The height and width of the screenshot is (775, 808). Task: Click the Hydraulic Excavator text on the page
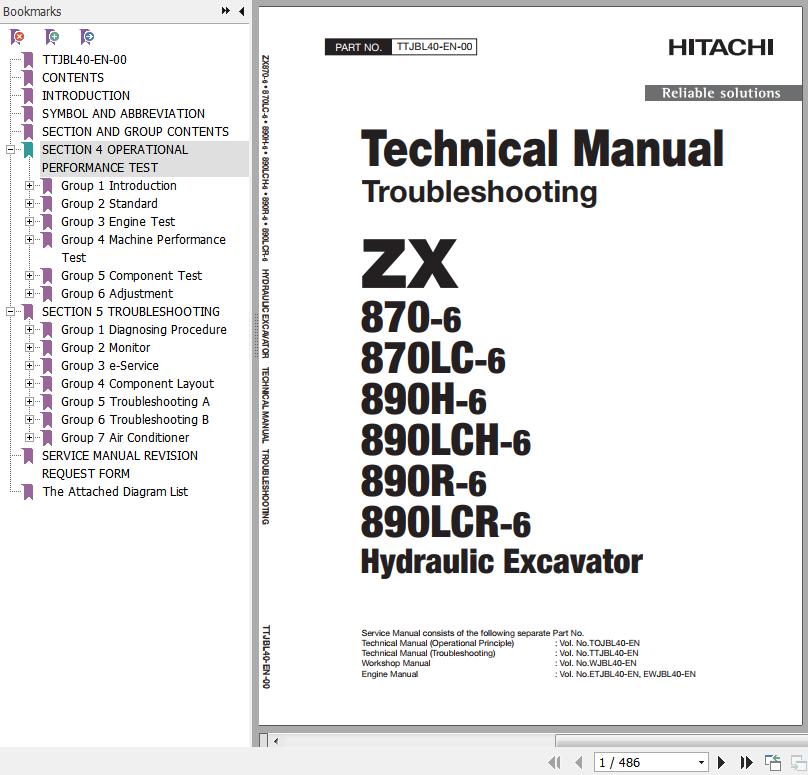click(x=502, y=562)
